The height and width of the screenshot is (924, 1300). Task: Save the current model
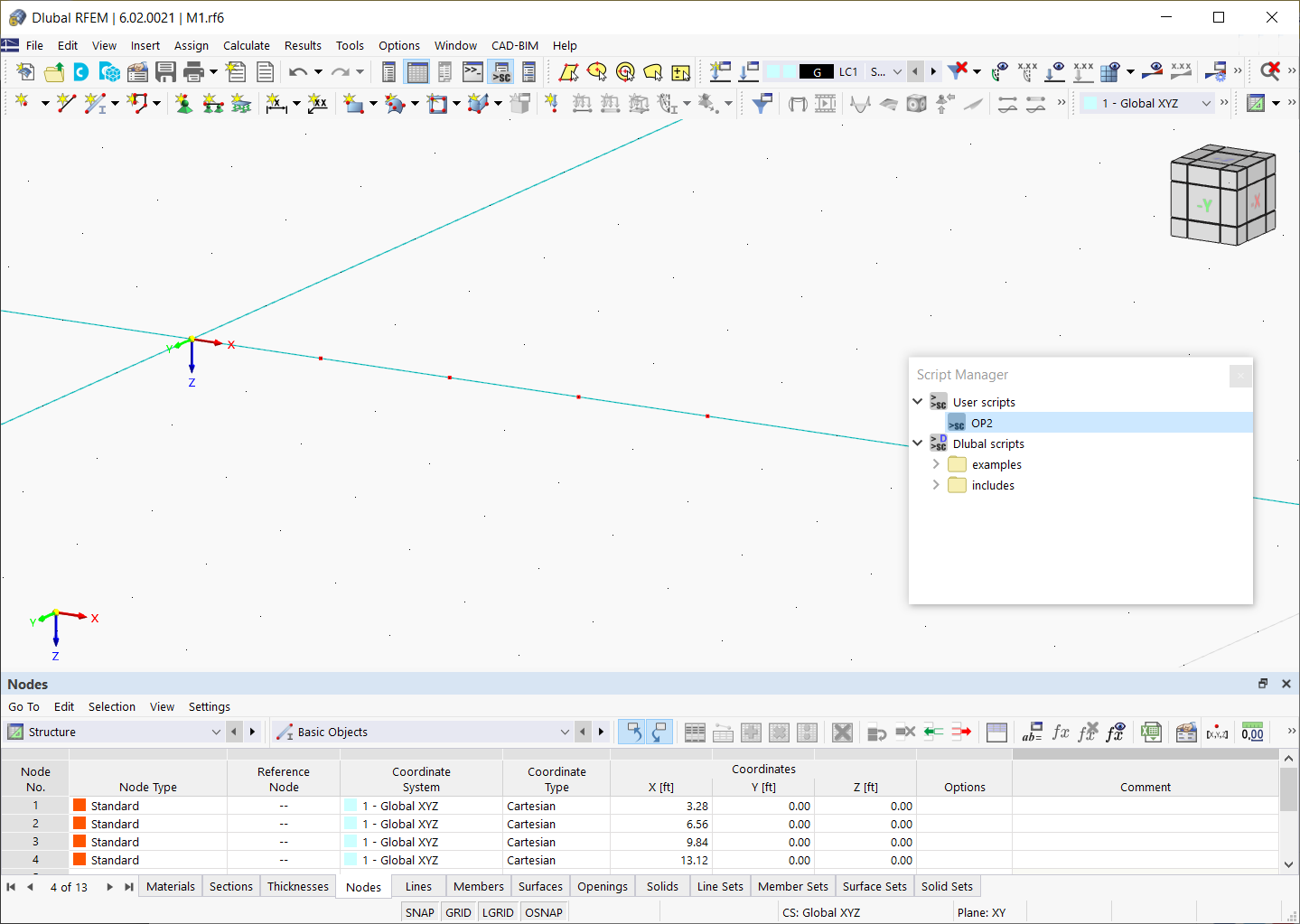coord(166,71)
